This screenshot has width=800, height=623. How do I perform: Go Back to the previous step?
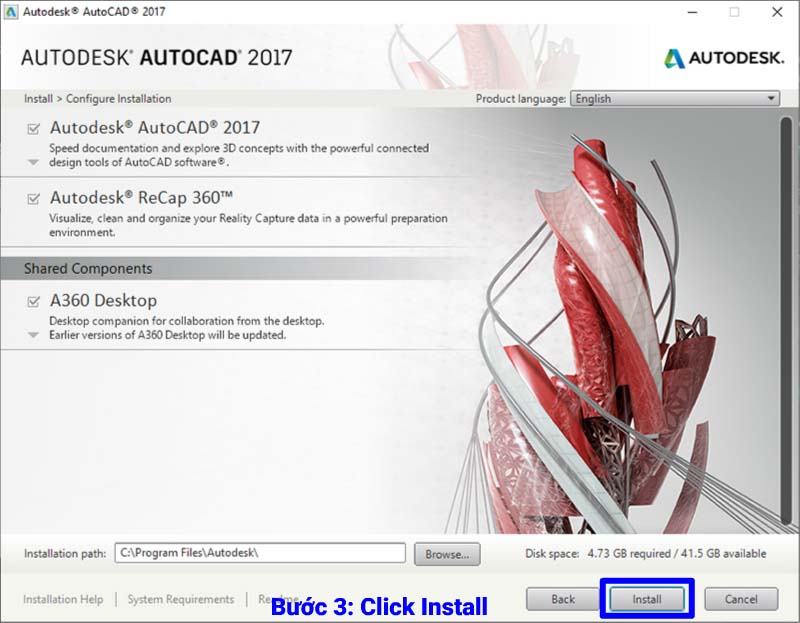pyautogui.click(x=562, y=599)
